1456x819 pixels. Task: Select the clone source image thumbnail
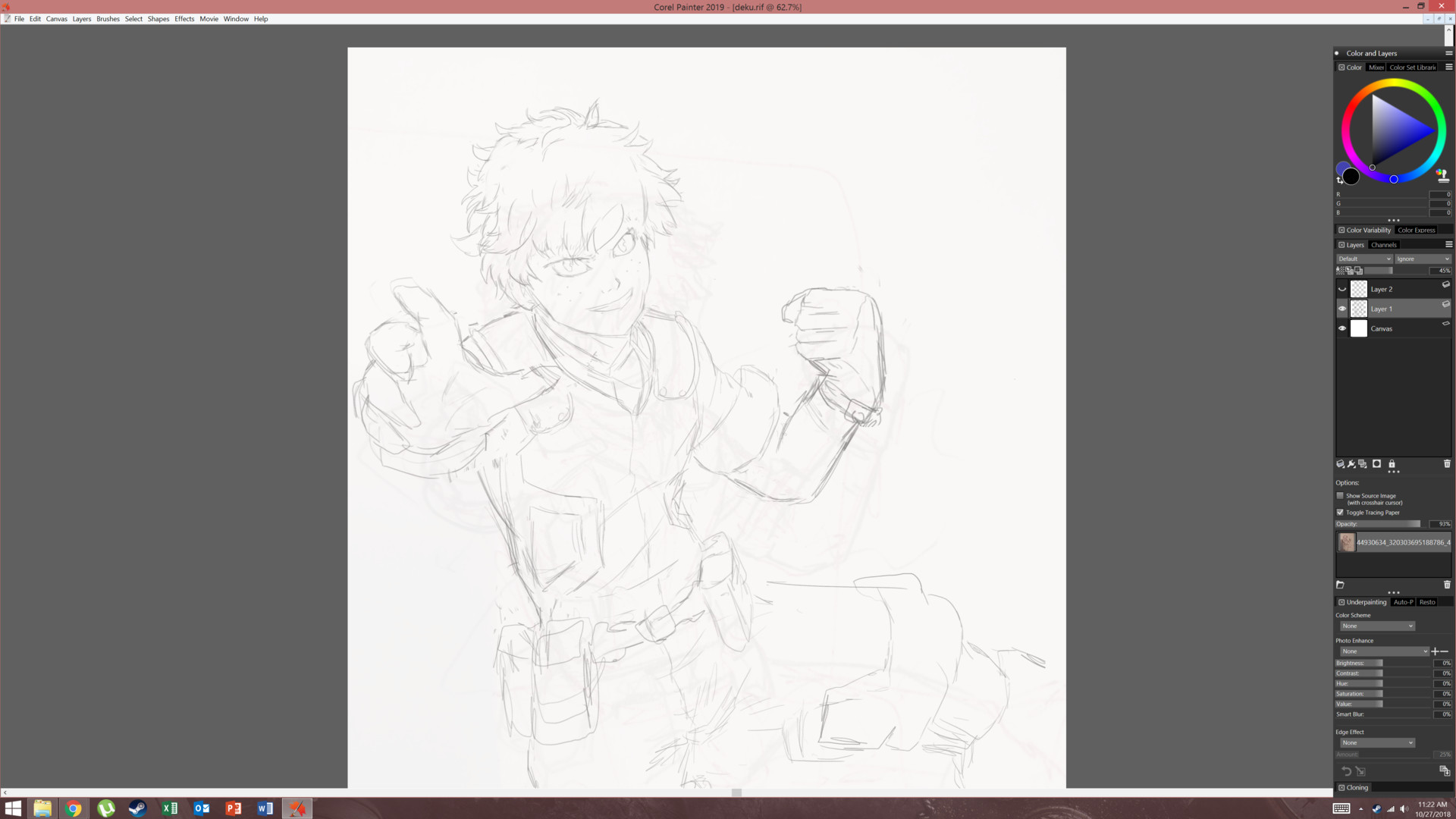click(x=1347, y=542)
